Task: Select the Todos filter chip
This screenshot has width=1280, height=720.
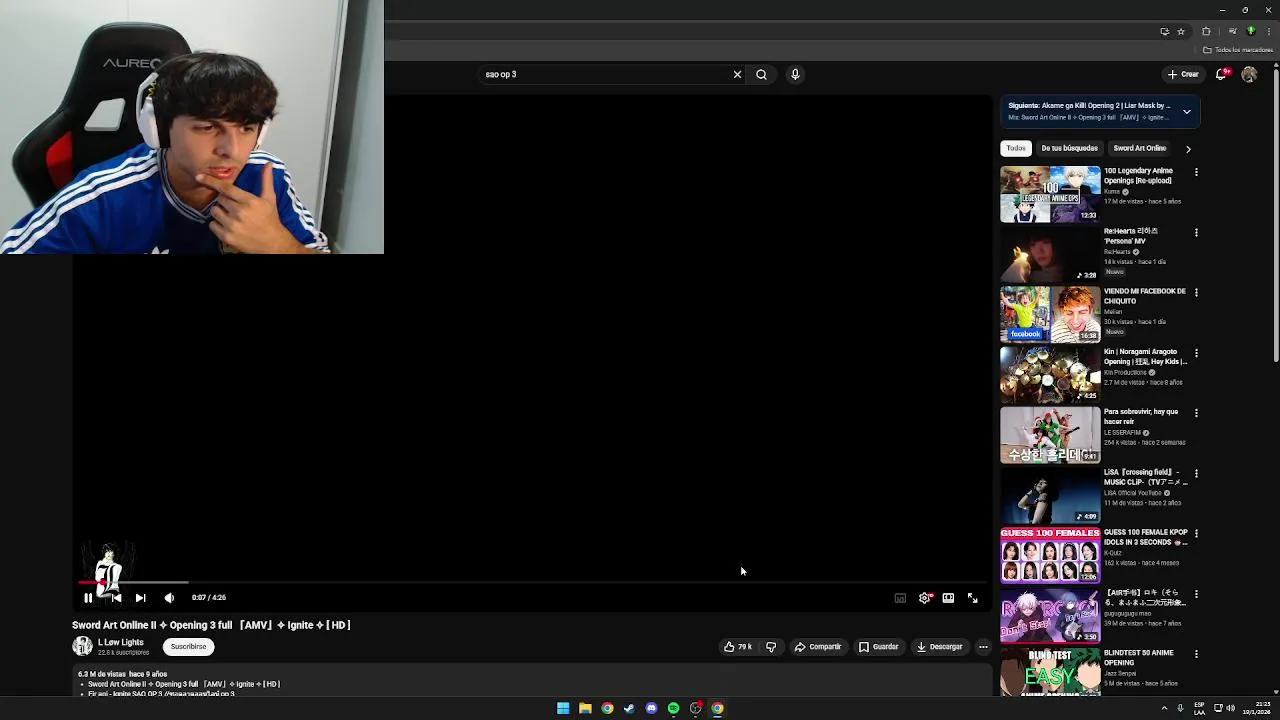Action: [1016, 148]
